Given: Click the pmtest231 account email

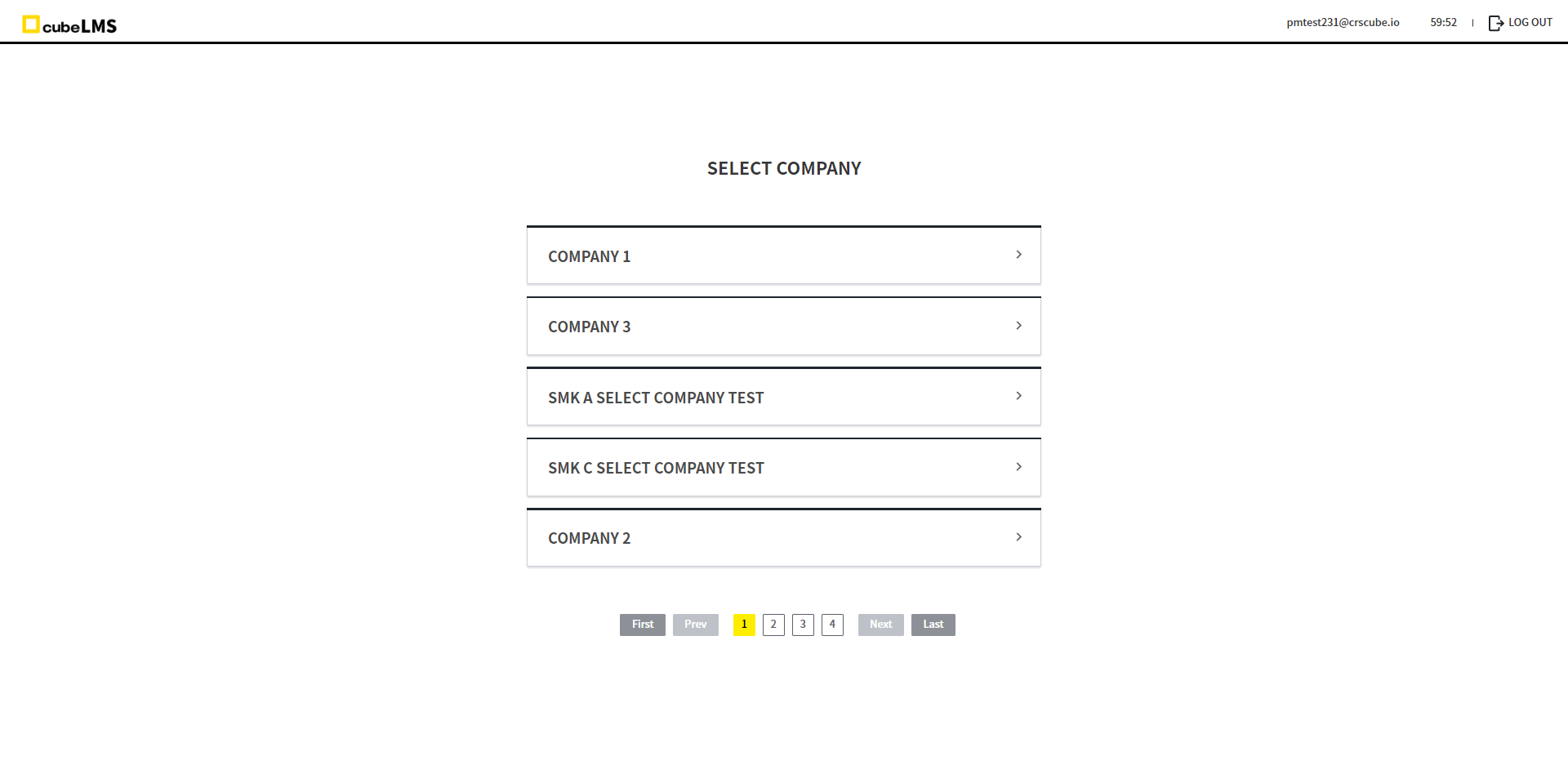Looking at the screenshot, I should click(1343, 23).
